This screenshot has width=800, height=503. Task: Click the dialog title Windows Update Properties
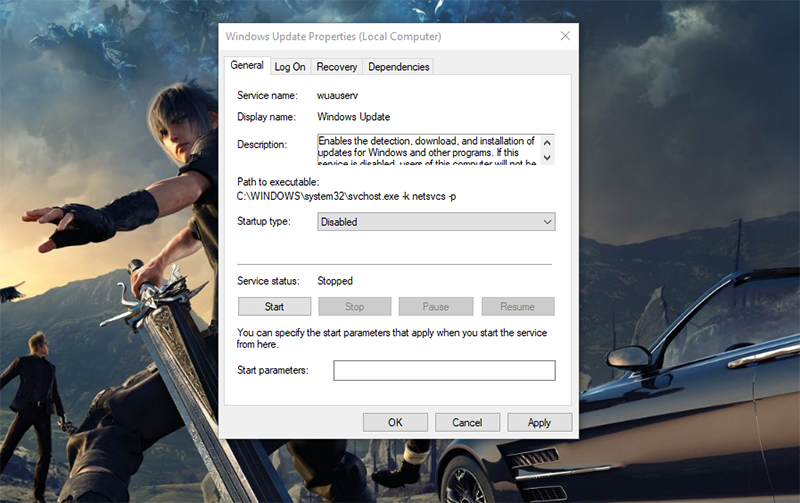click(333, 36)
